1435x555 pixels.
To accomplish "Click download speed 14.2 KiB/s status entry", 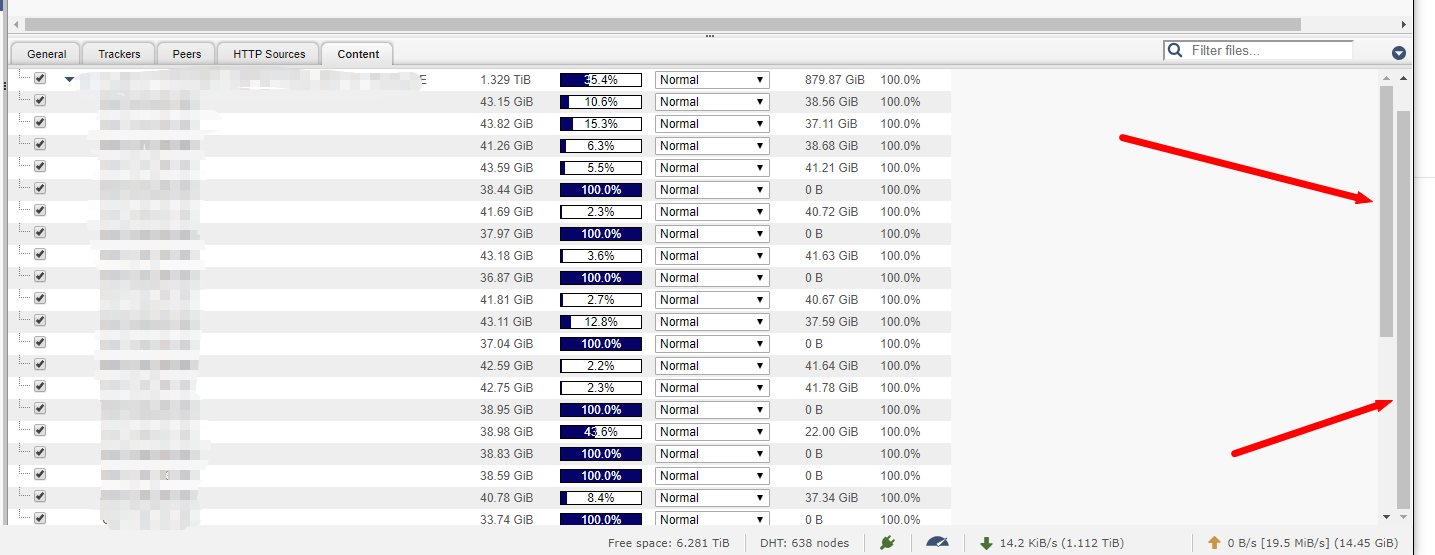I will point(1054,543).
